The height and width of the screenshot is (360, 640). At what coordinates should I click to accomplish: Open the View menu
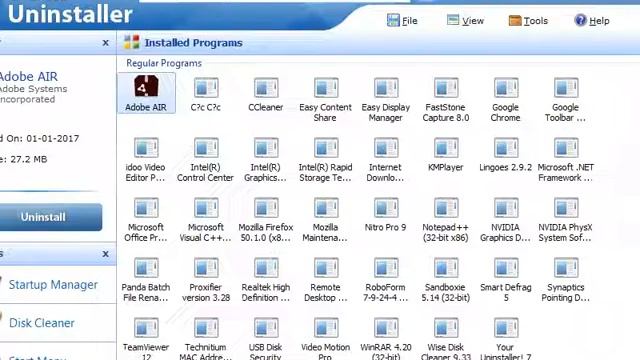click(x=465, y=20)
